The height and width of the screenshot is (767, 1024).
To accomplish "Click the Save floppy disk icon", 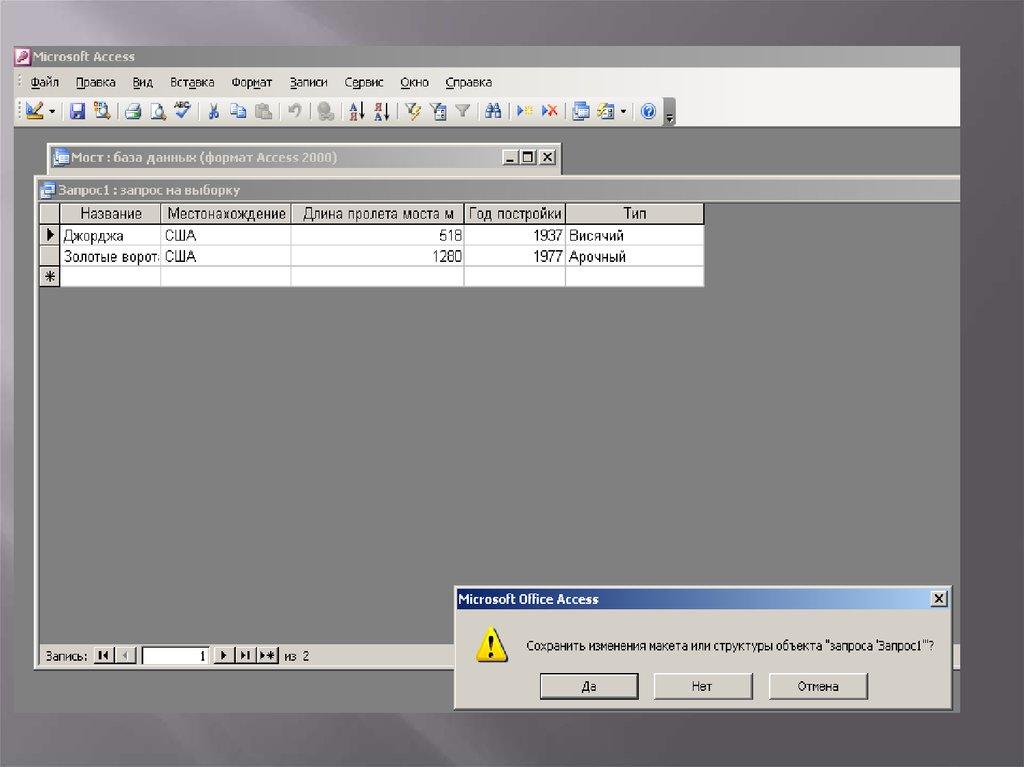I will click(77, 112).
